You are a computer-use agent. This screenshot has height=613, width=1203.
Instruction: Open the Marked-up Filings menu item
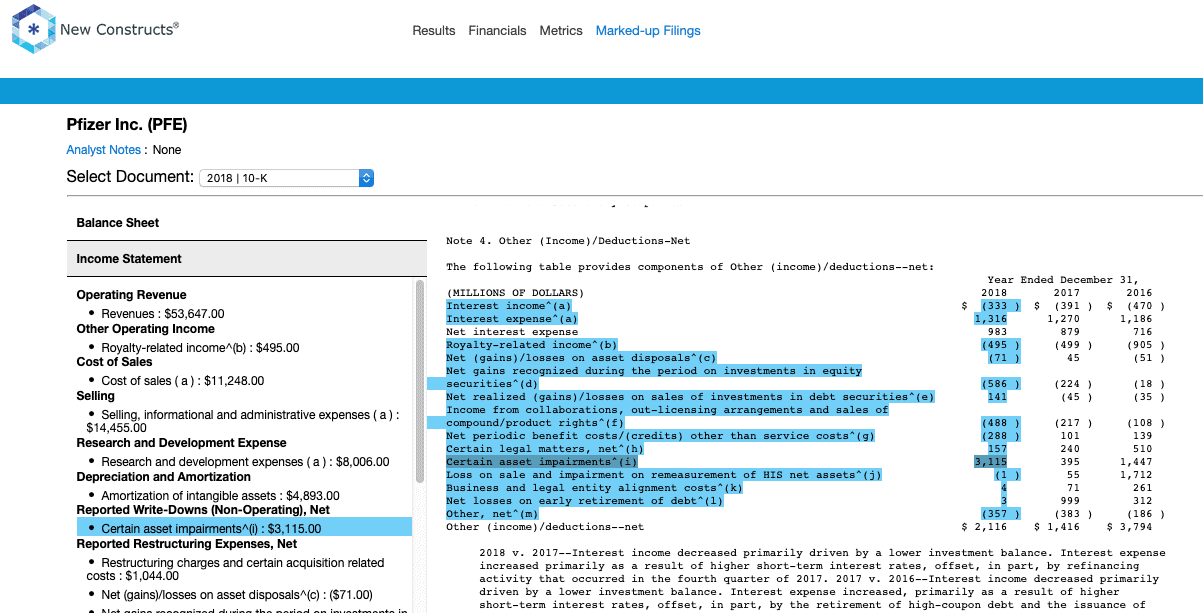648,31
